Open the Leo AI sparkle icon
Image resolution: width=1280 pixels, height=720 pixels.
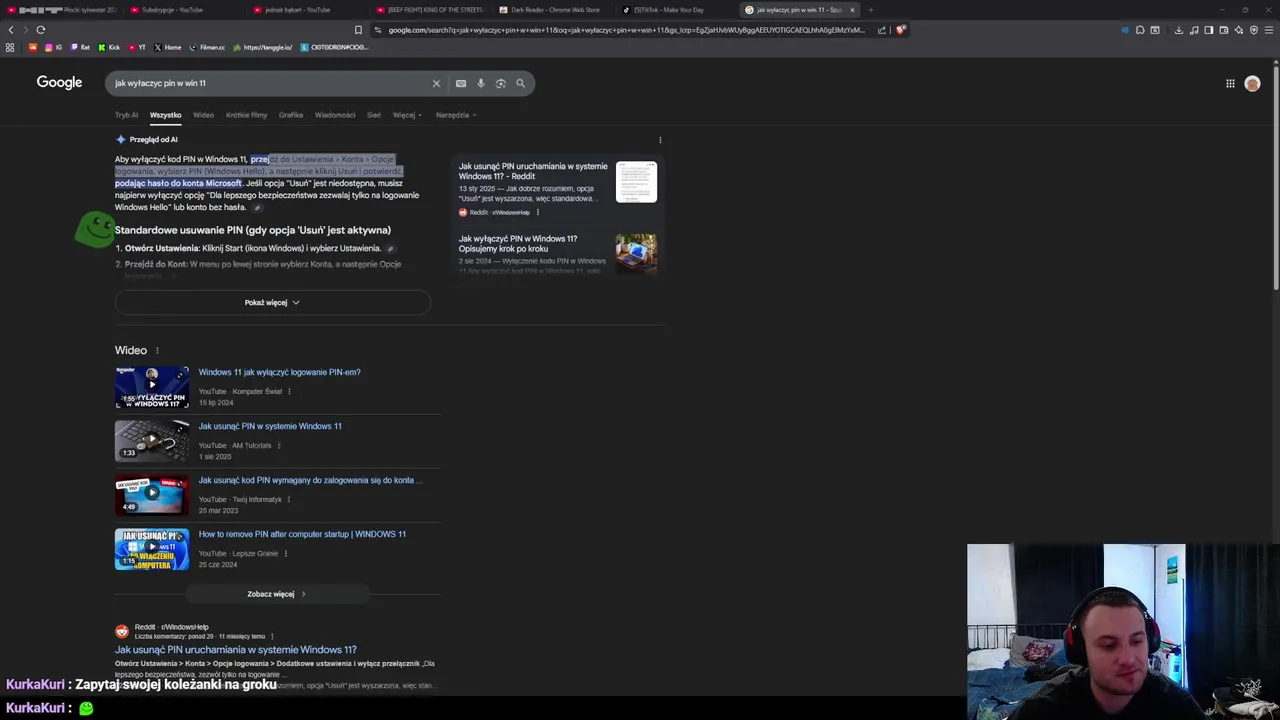1239,30
